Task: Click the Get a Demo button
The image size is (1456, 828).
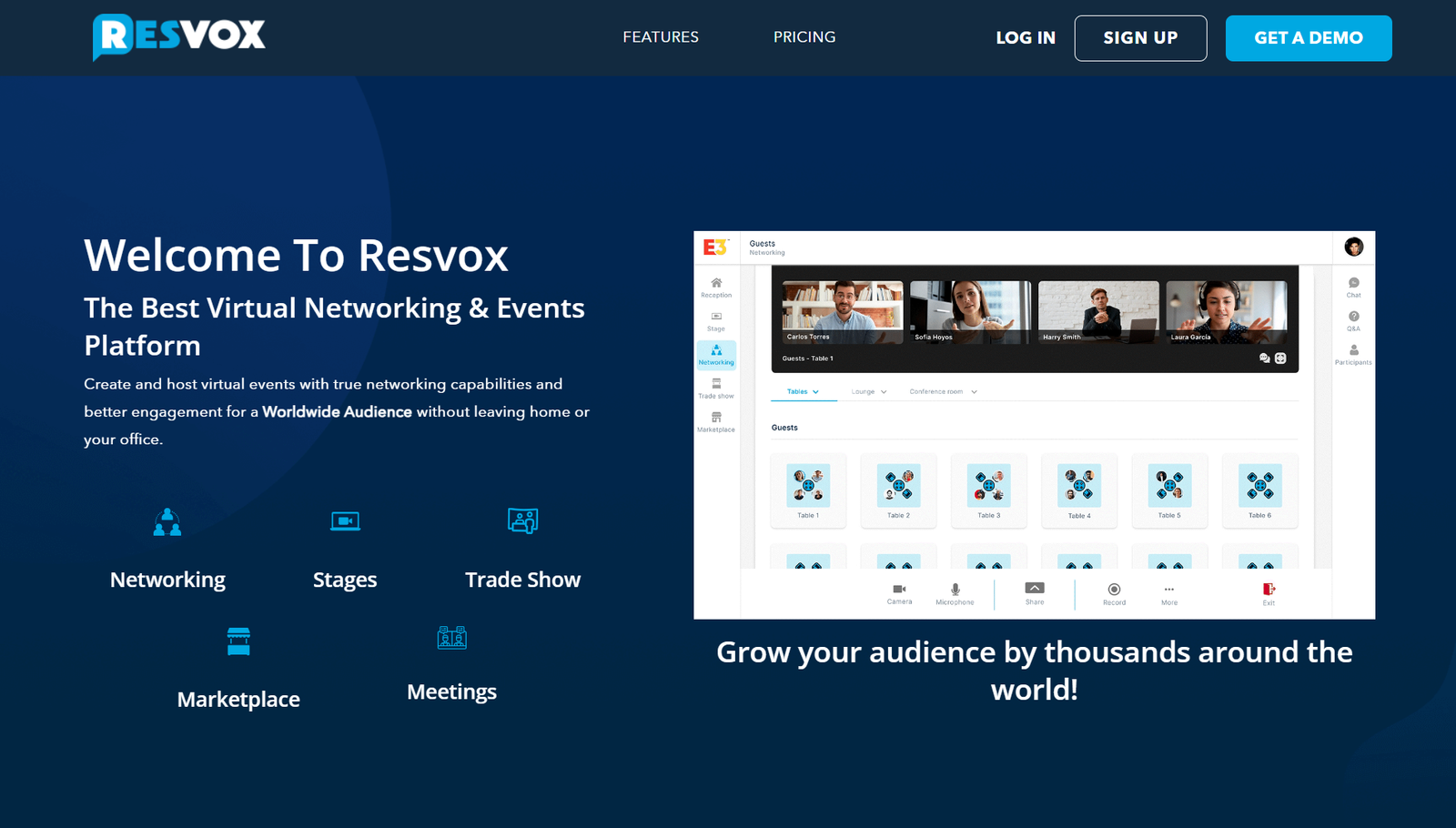Action: coord(1309,38)
